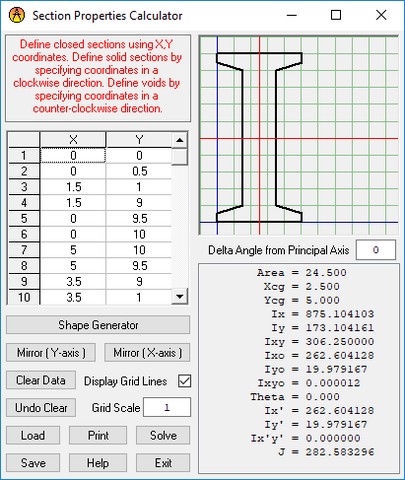405x480 pixels.
Task: Toggle the Display Grid Lines checkbox
Action: [184, 381]
